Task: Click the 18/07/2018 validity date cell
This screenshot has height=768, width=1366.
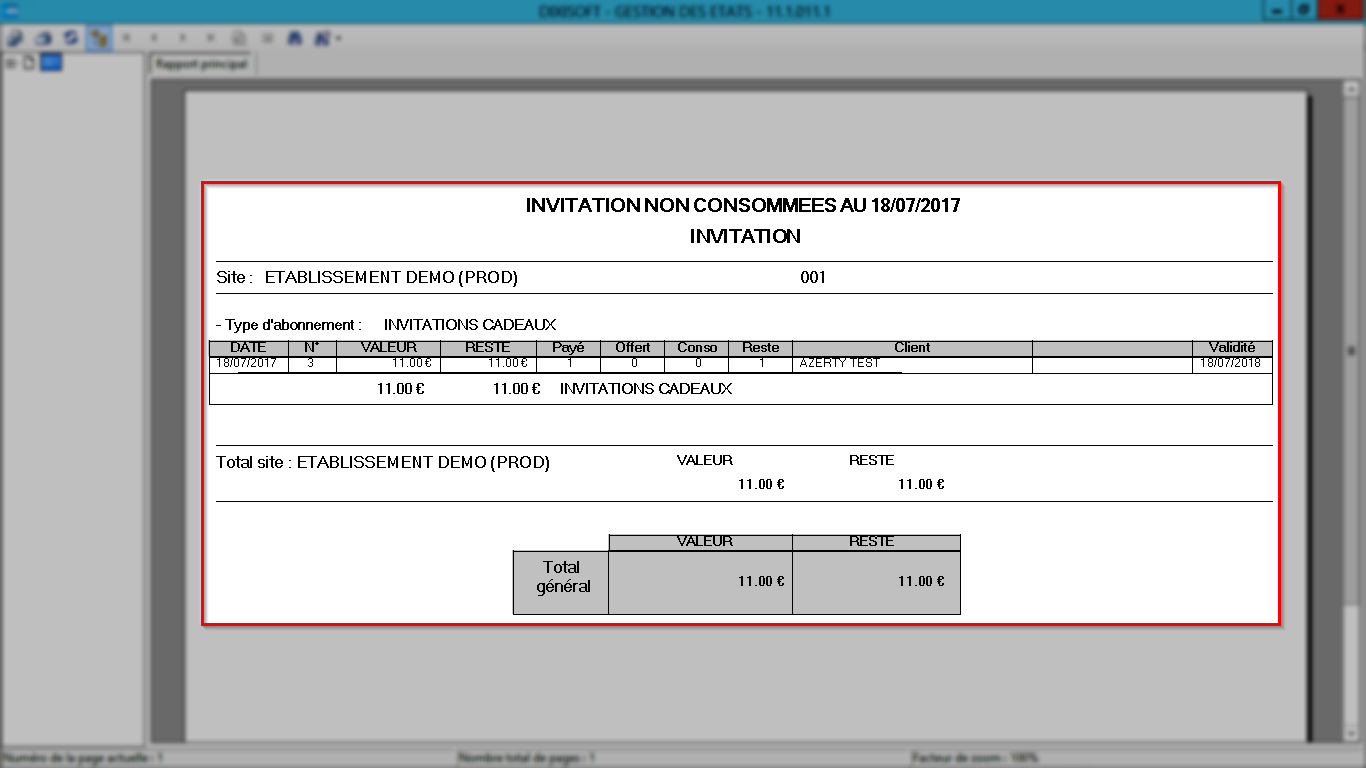Action: tap(1232, 364)
